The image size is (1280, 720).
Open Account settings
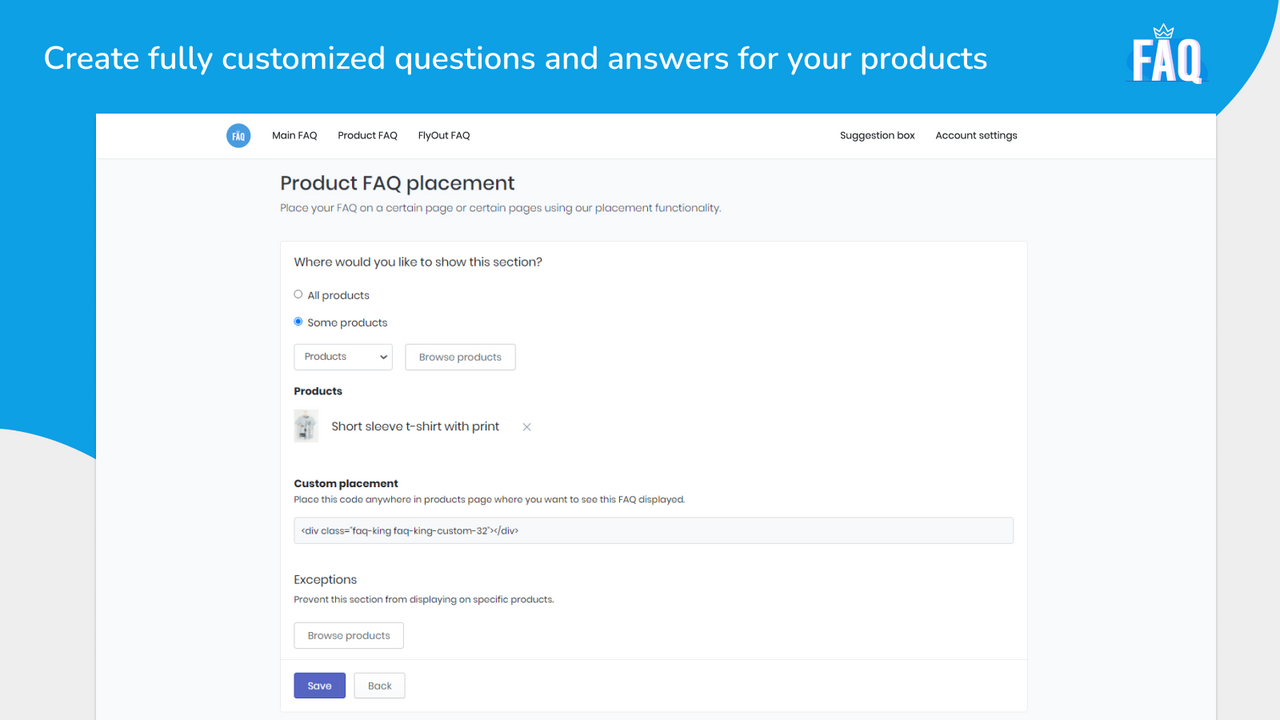(976, 136)
